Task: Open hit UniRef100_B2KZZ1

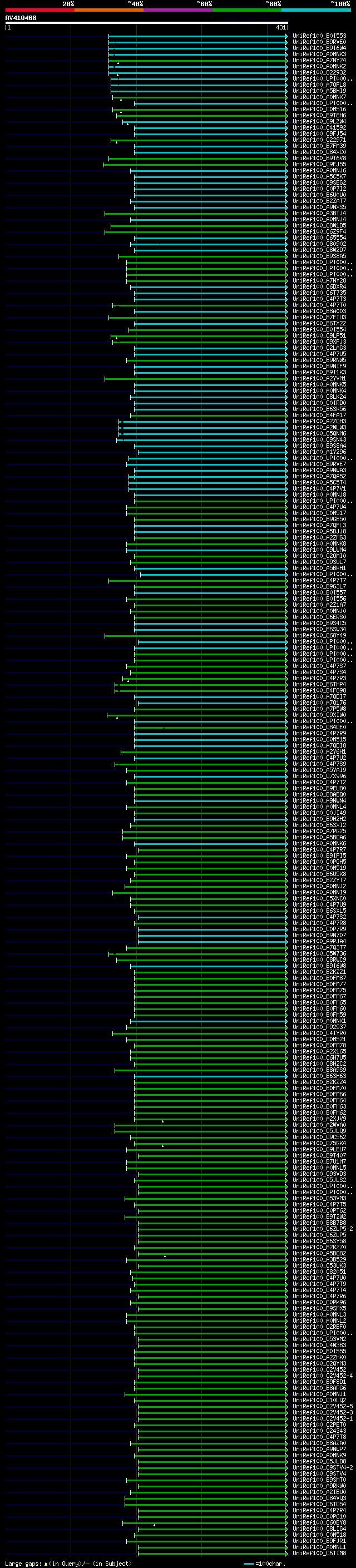Action: (319, 972)
